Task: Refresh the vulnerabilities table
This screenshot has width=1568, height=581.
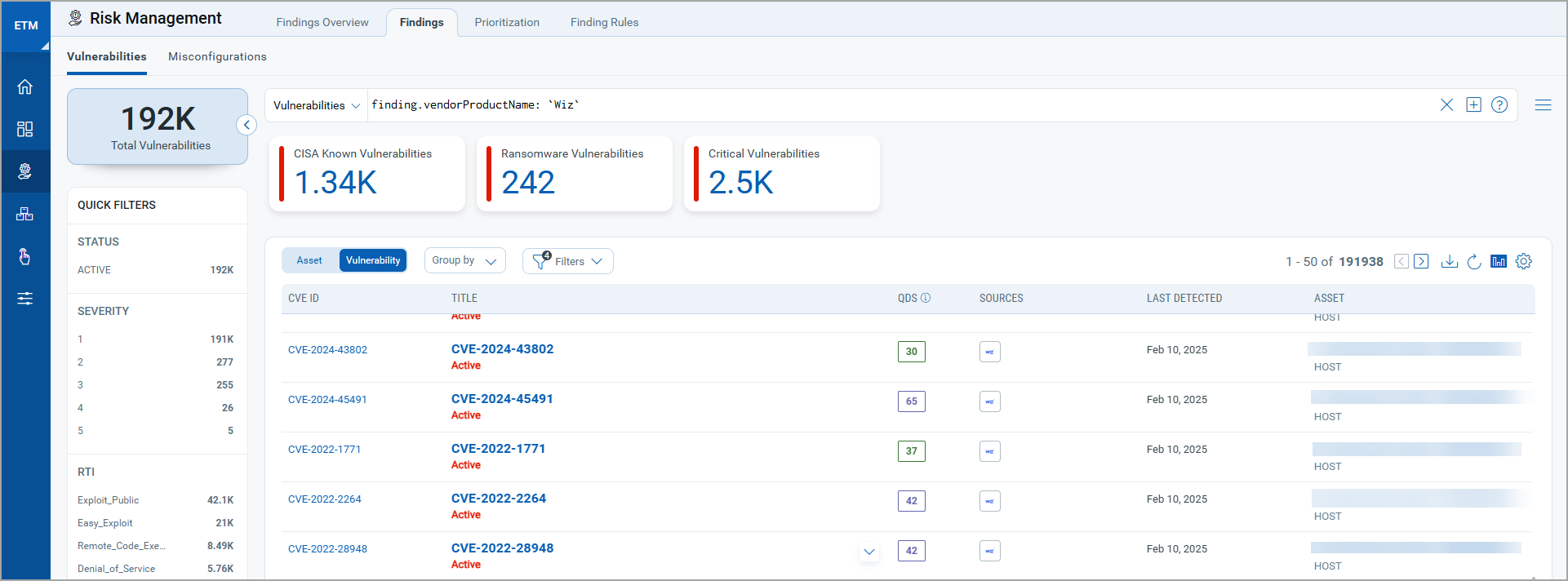Action: point(1473,261)
